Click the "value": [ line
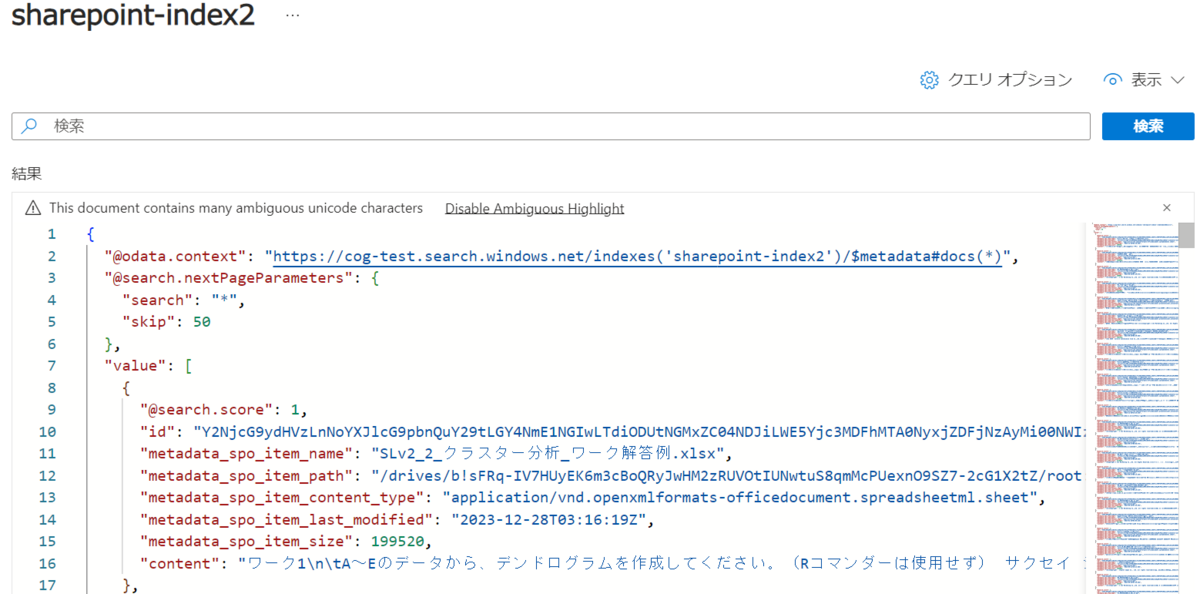This screenshot has height=594, width=1200. pyautogui.click(x=148, y=366)
